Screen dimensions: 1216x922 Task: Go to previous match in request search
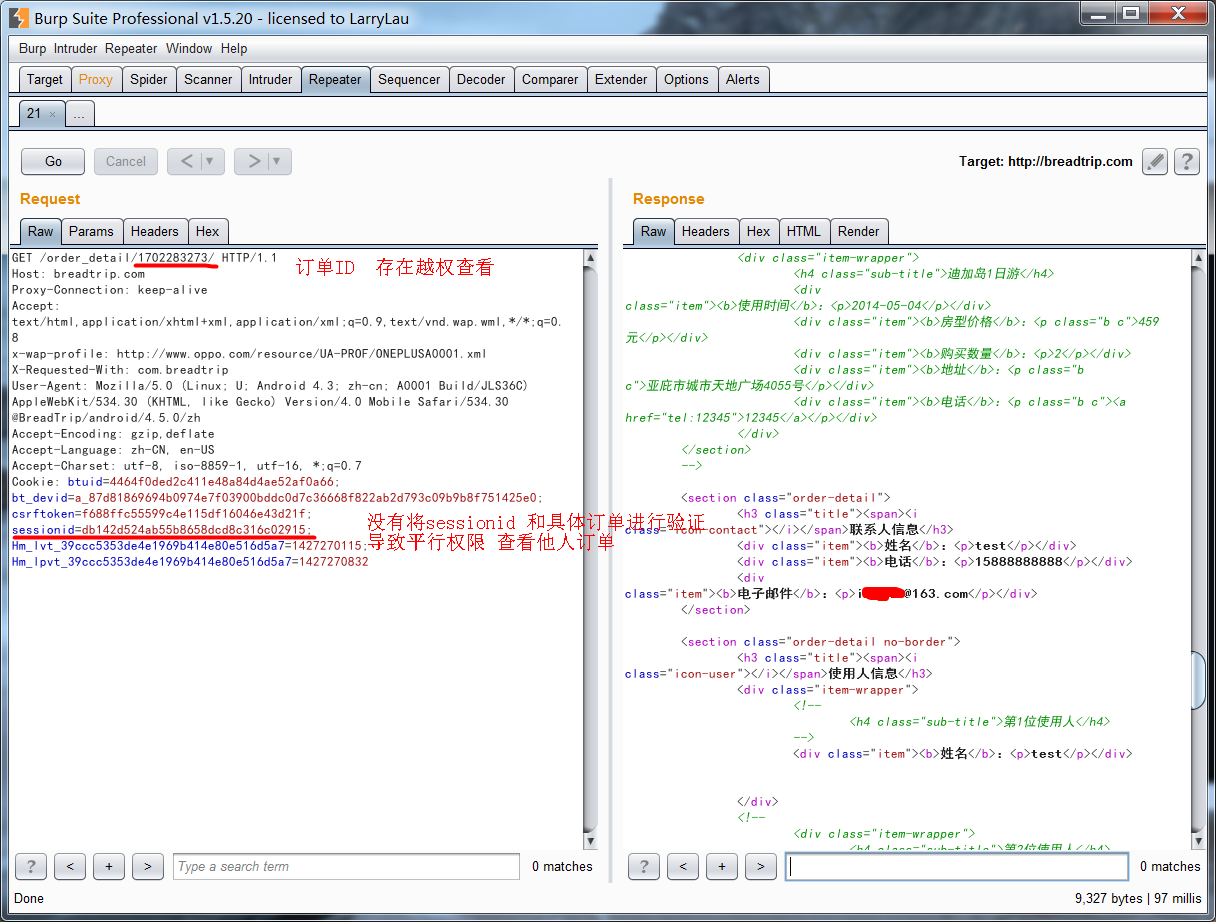pos(69,866)
